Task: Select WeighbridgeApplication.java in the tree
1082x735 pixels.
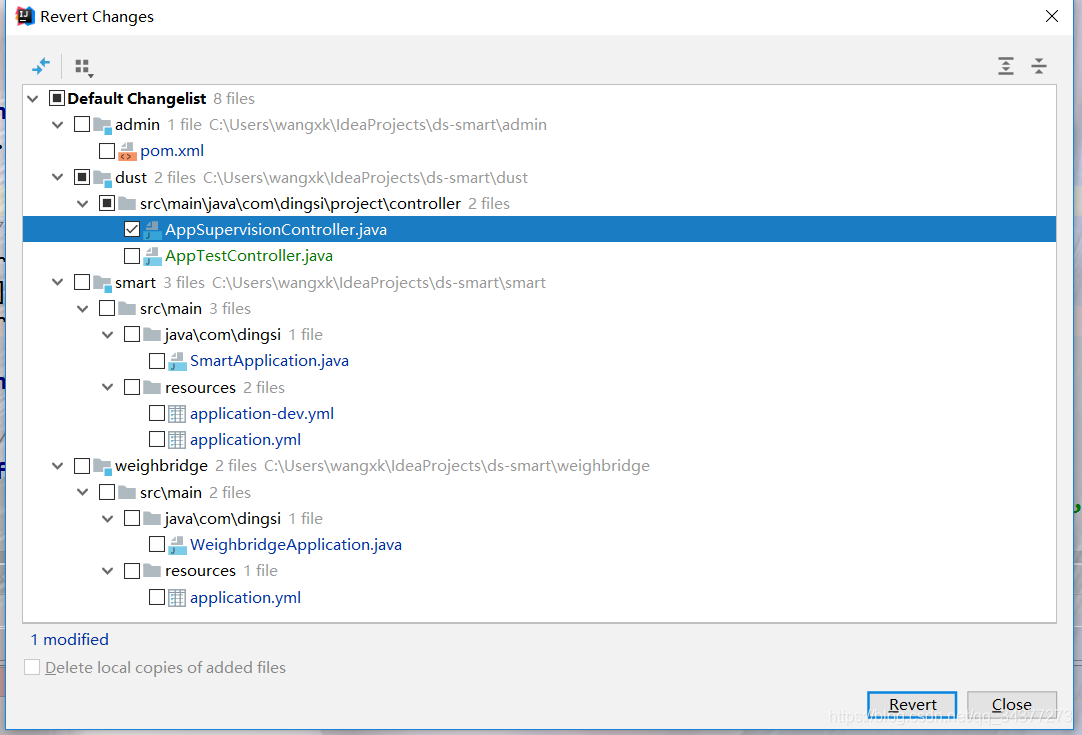Action: click(295, 545)
